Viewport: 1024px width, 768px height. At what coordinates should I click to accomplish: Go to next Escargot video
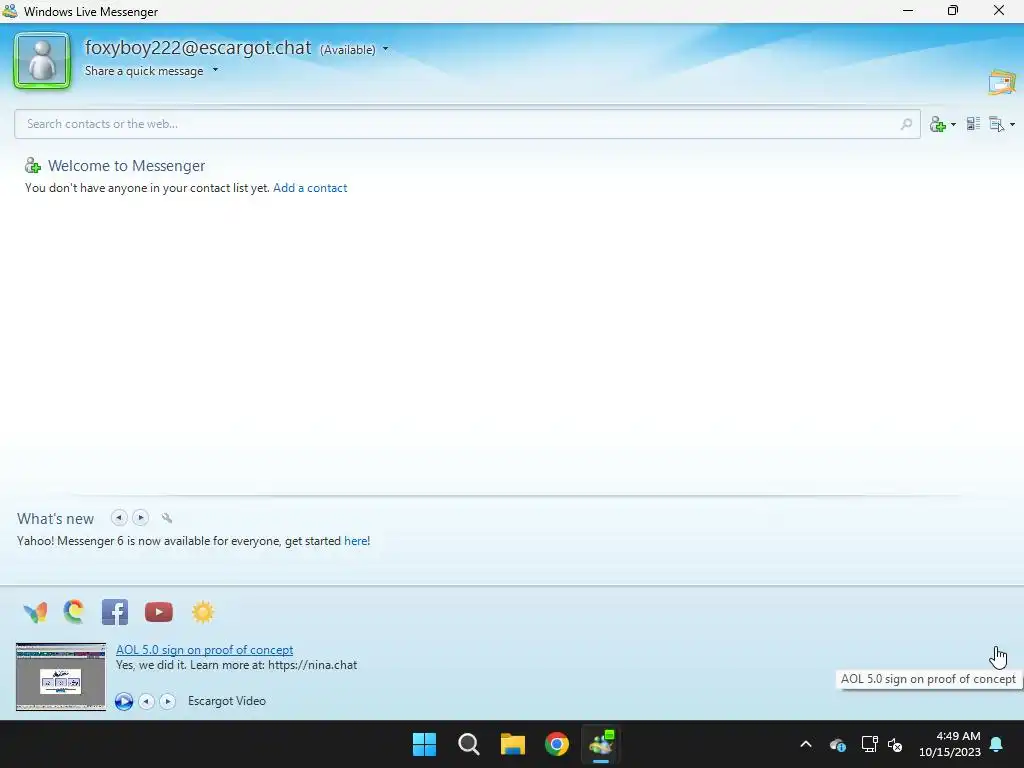click(x=168, y=701)
